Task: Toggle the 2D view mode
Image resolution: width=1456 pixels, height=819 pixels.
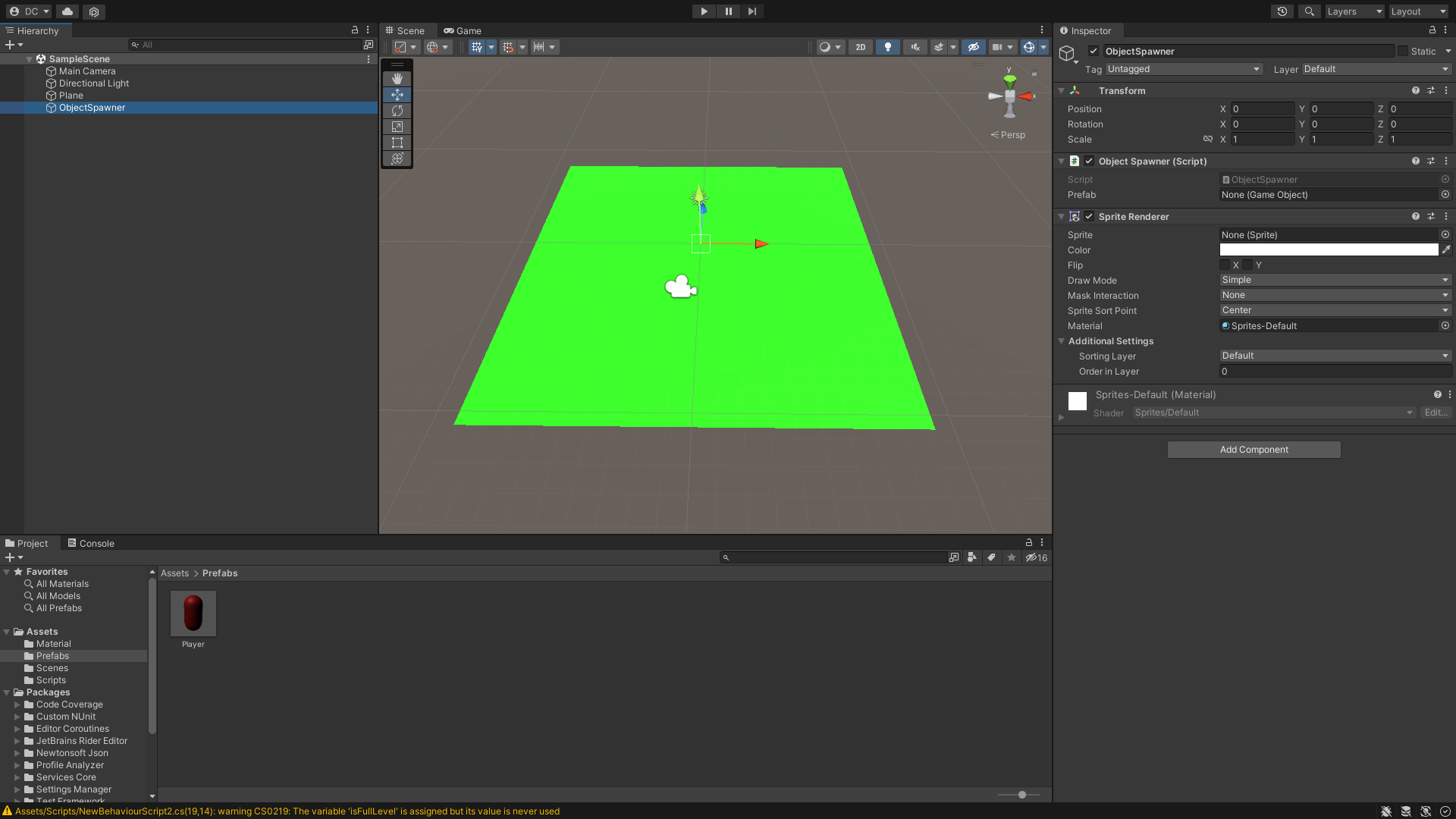Action: tap(860, 47)
